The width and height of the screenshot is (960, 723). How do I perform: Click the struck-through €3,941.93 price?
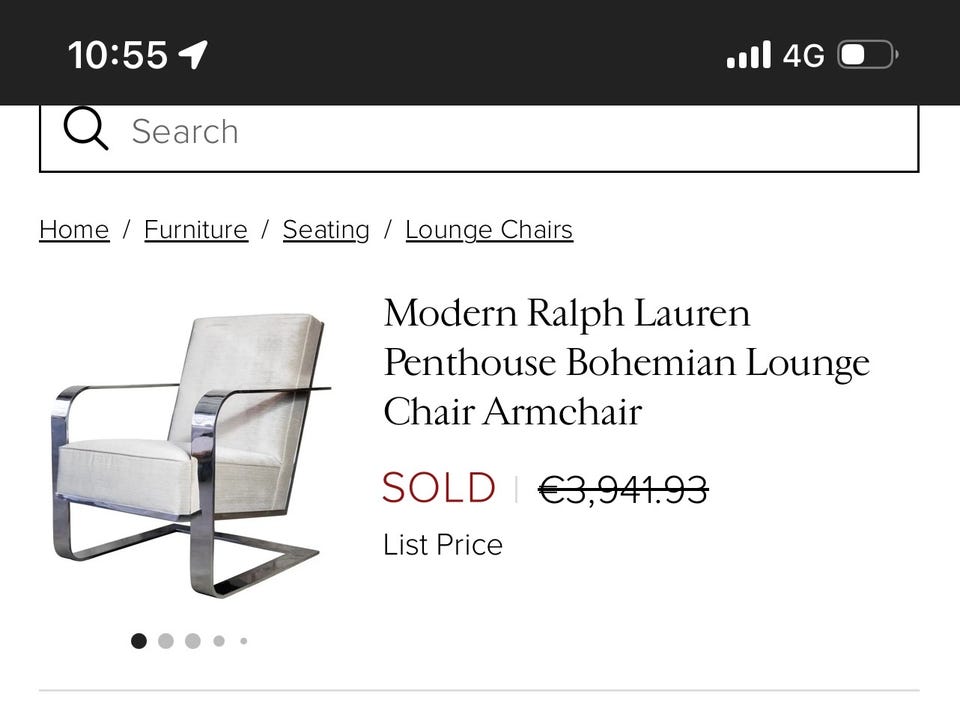(623, 490)
